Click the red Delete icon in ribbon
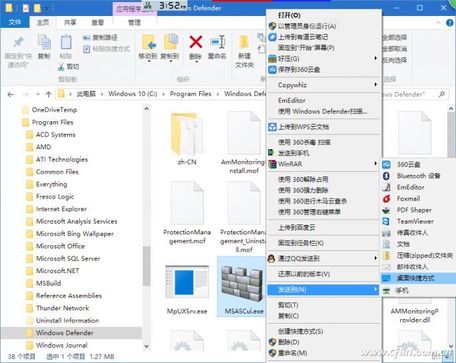This screenshot has width=456, height=363. [x=196, y=43]
